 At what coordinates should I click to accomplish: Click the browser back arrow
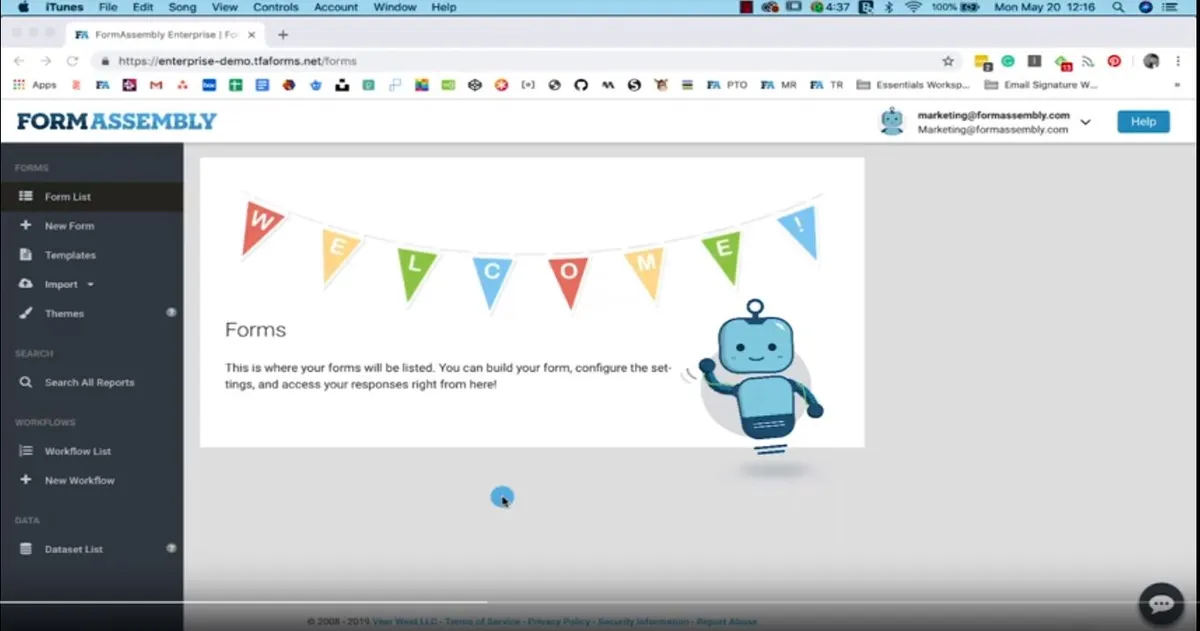click(x=19, y=61)
